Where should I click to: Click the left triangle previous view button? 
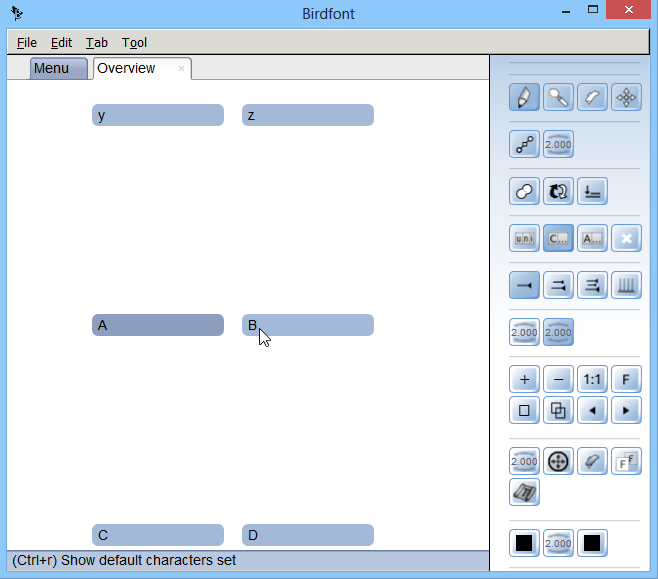pos(592,410)
